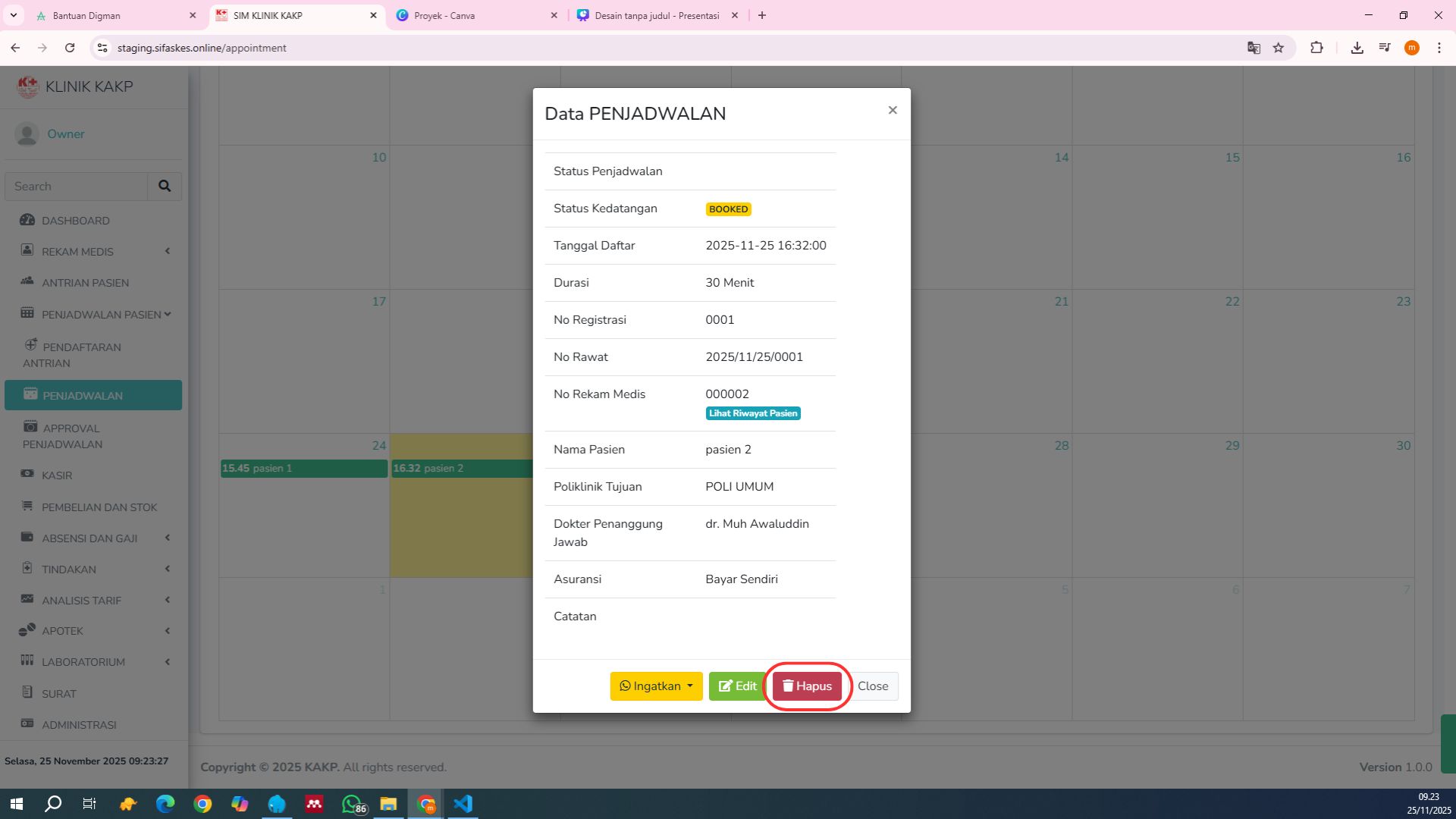Image resolution: width=1456 pixels, height=819 pixels.
Task: Open the KASIR menu item
Action: point(57,475)
